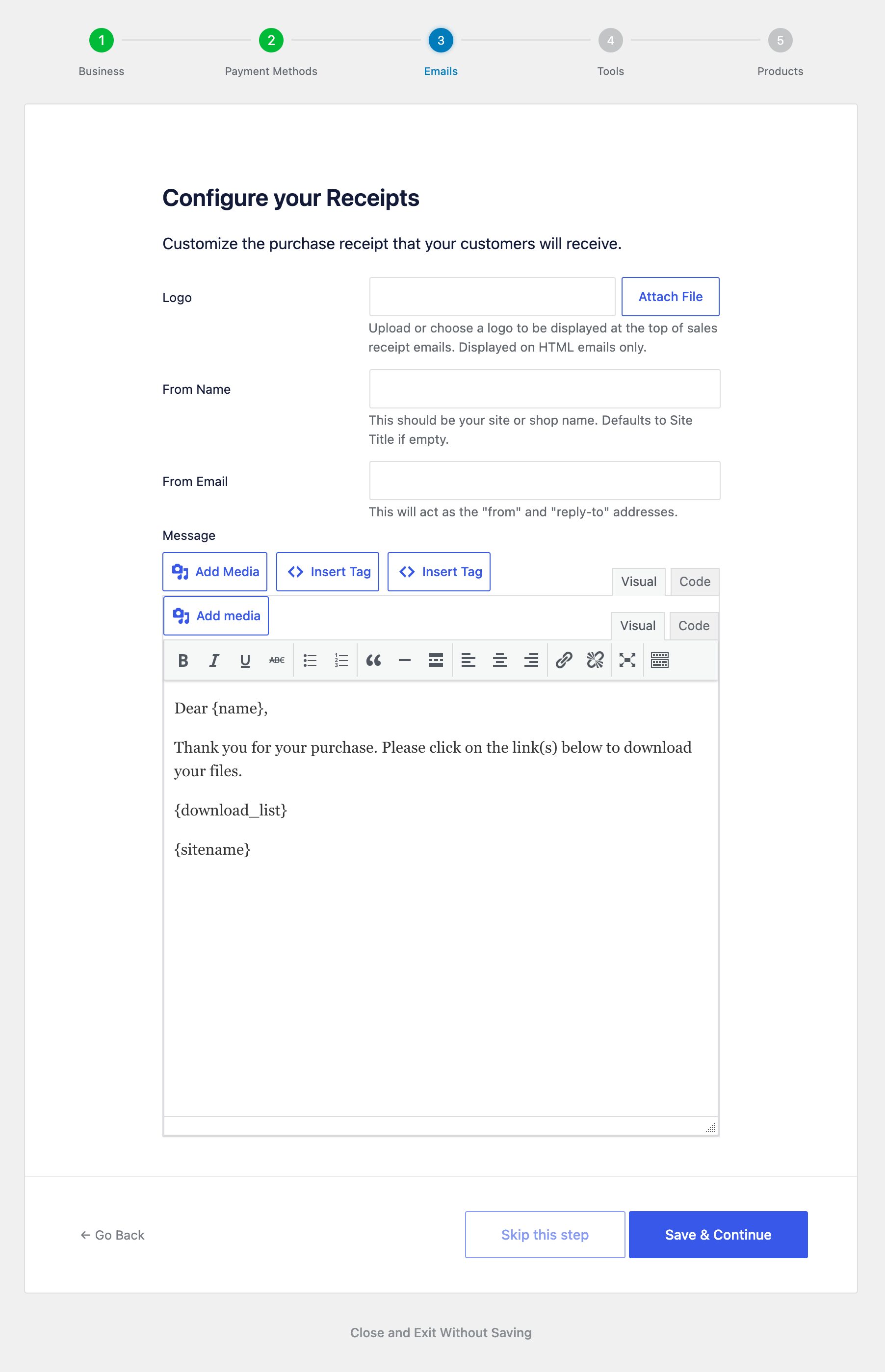Align text left
Screen dimensions: 885x1372
pos(469,661)
